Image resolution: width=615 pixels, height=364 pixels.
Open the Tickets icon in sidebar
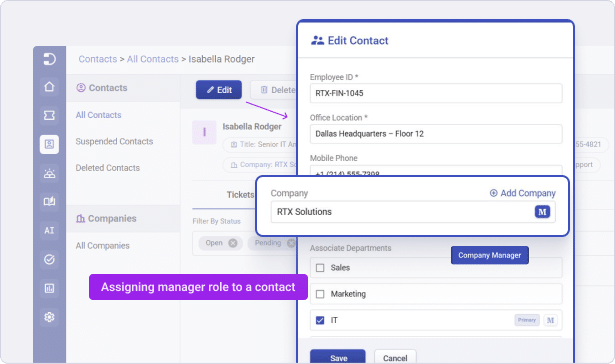[49, 115]
